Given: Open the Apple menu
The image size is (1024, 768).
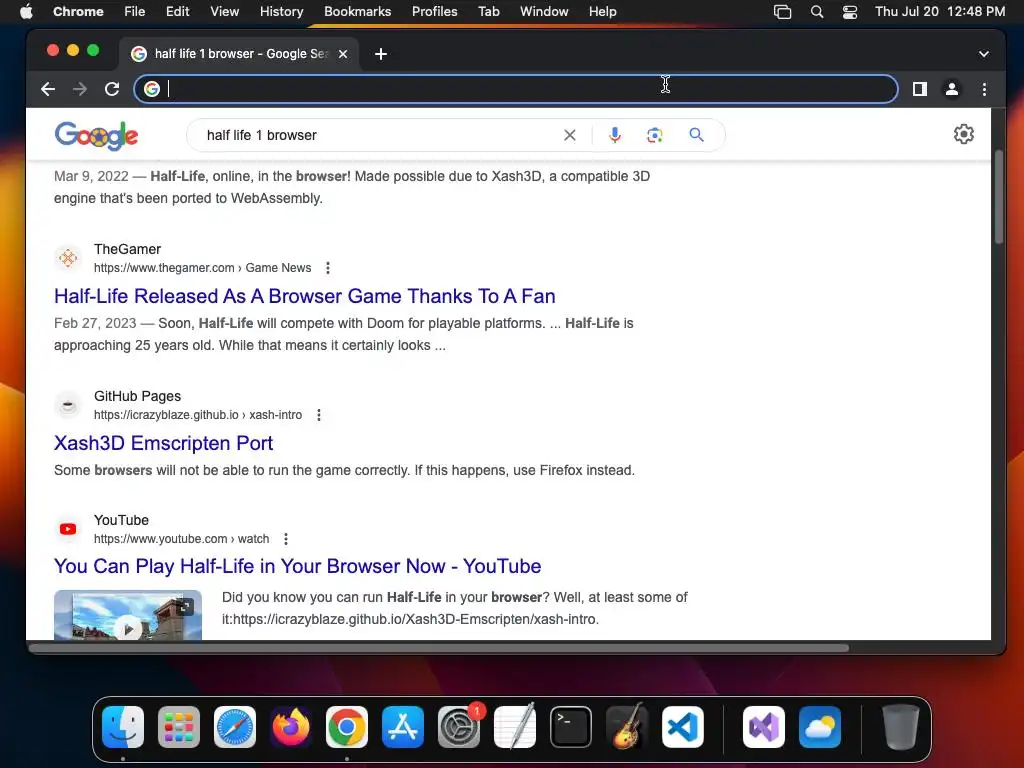Looking at the screenshot, I should [x=26, y=12].
